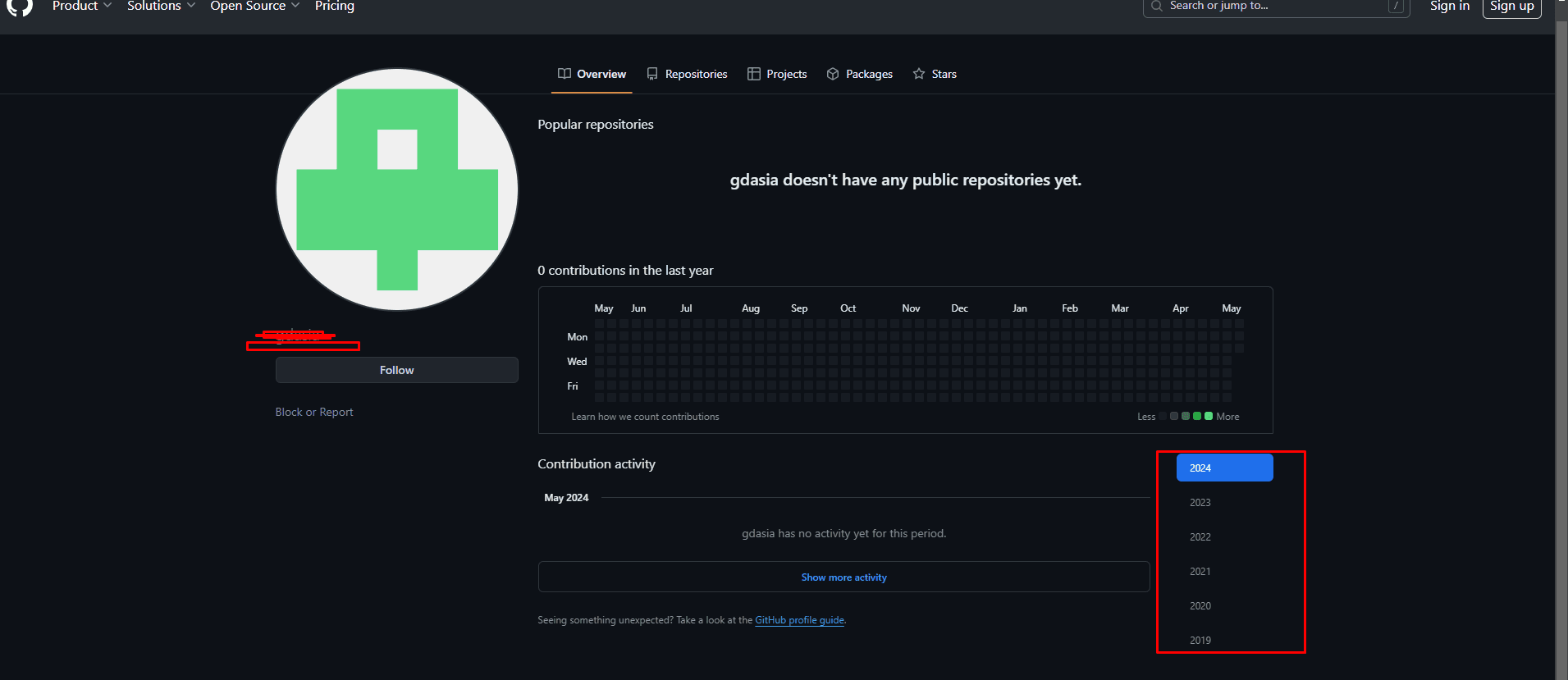Viewport: 1568px width, 680px height.
Task: Focus the Search or jump to field
Action: pos(1276,7)
